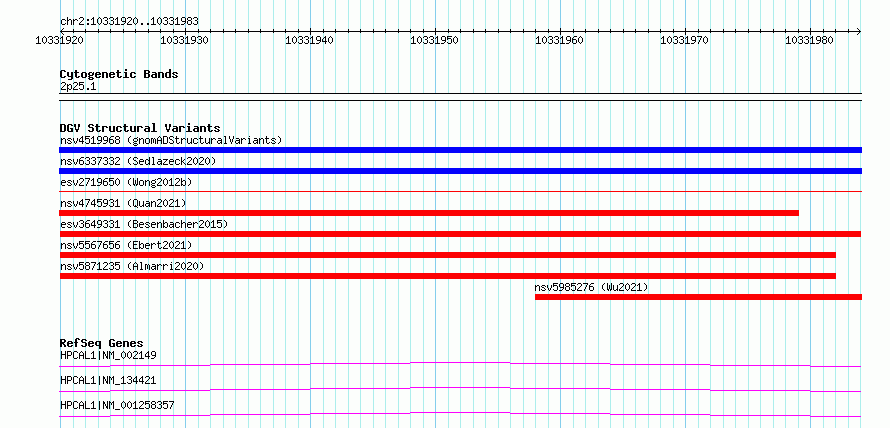Click ruler position 10331960
This screenshot has height=428, width=890.
point(560,40)
